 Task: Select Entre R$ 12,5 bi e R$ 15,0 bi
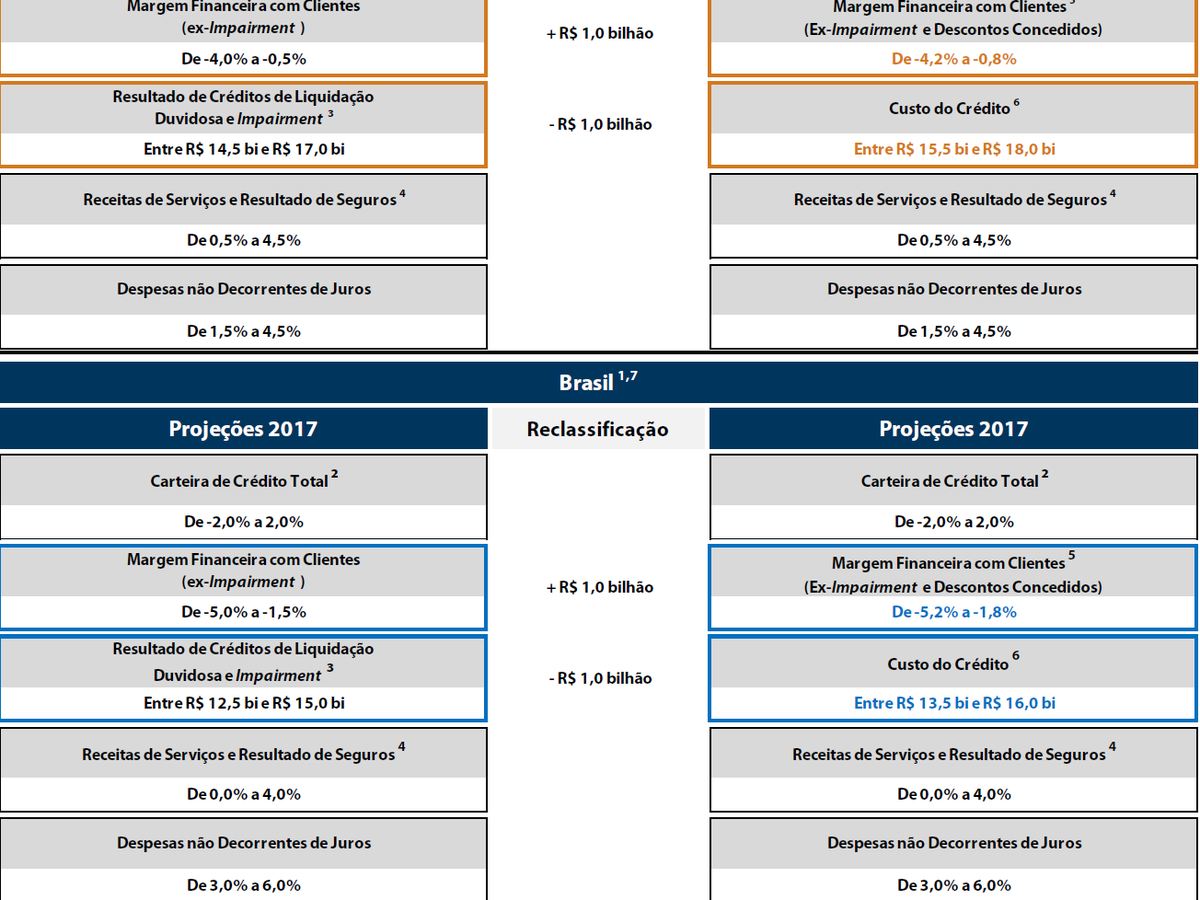pos(243,703)
